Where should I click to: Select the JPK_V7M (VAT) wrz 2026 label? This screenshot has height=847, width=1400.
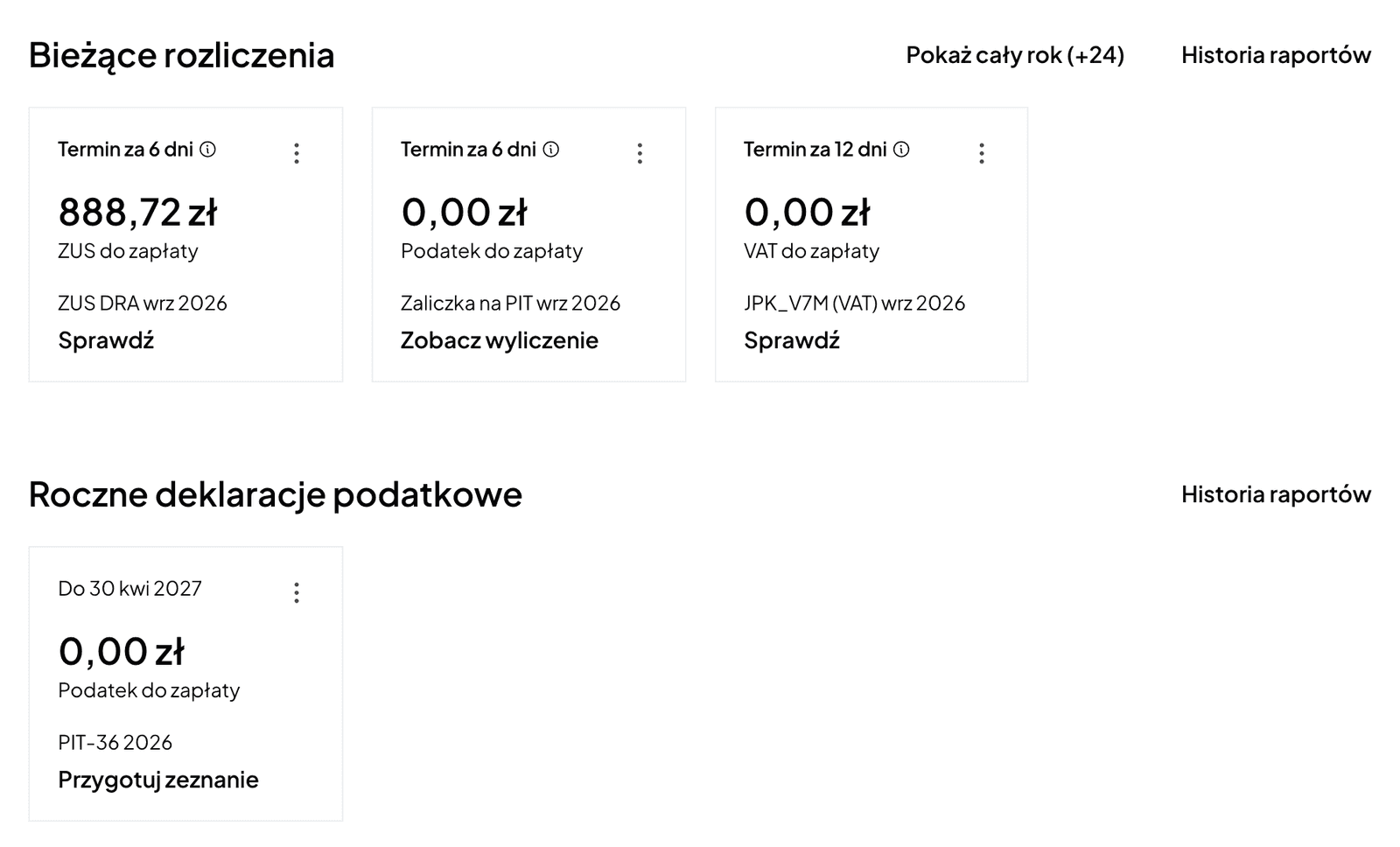point(855,303)
